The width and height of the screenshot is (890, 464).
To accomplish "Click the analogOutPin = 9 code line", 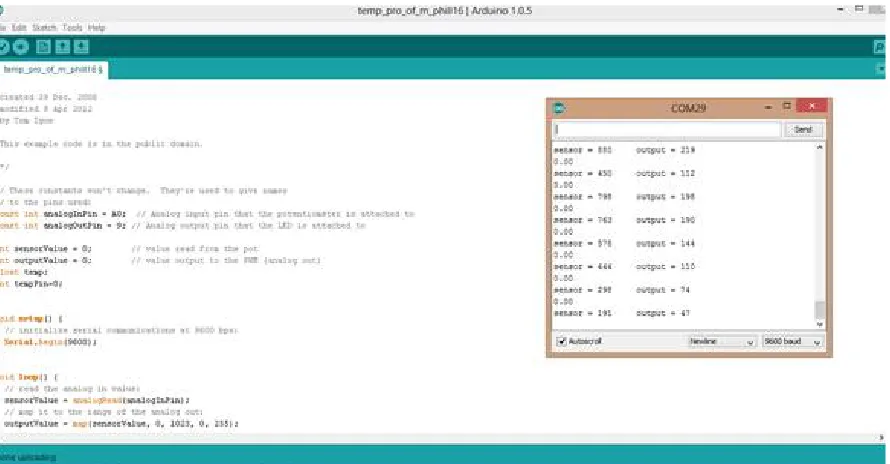I will click(183, 225).
